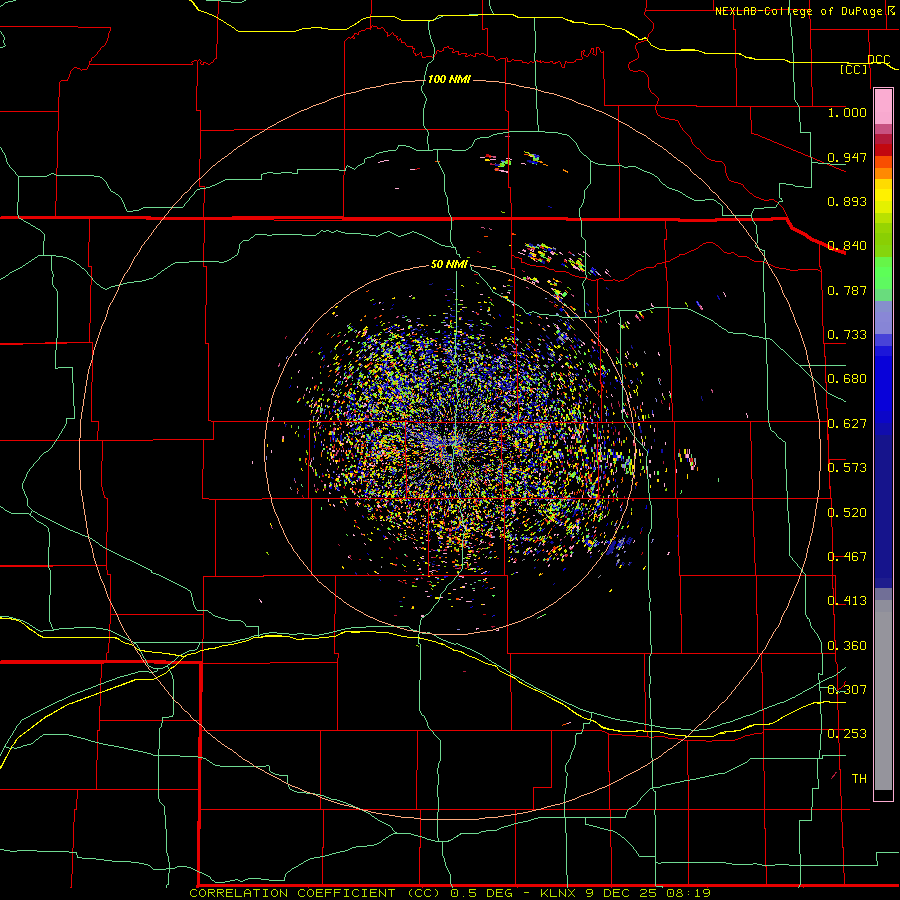The width and height of the screenshot is (900, 900).
Task: Select the 0.413 legend value
Action: [x=847, y=601]
